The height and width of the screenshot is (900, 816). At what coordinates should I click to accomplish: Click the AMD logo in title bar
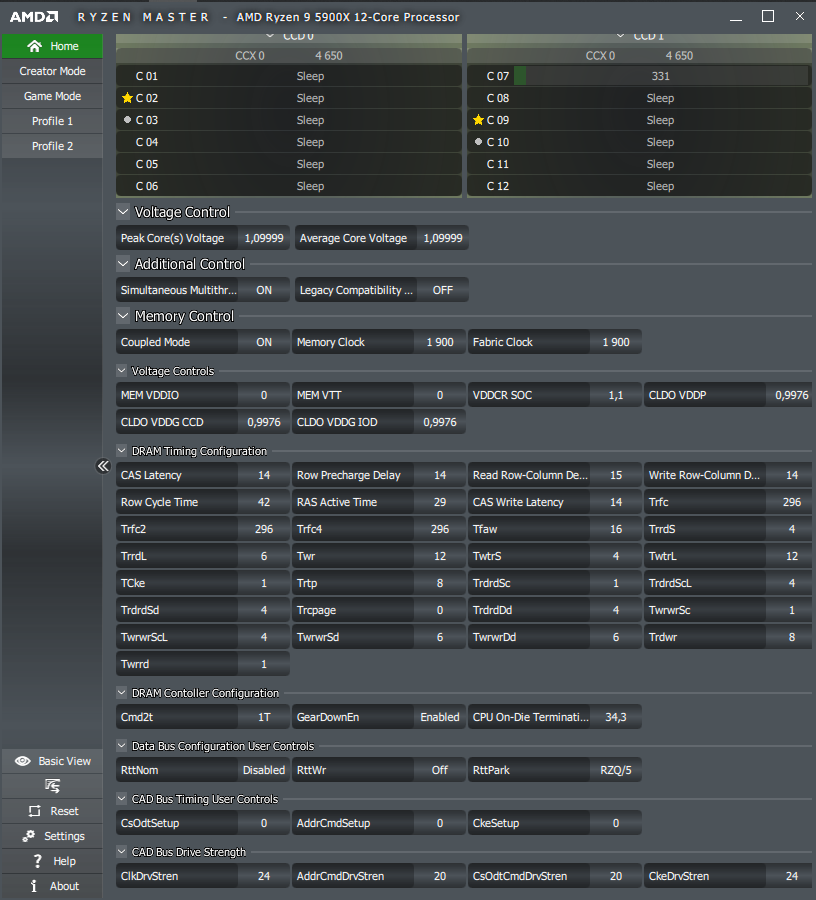(x=34, y=17)
